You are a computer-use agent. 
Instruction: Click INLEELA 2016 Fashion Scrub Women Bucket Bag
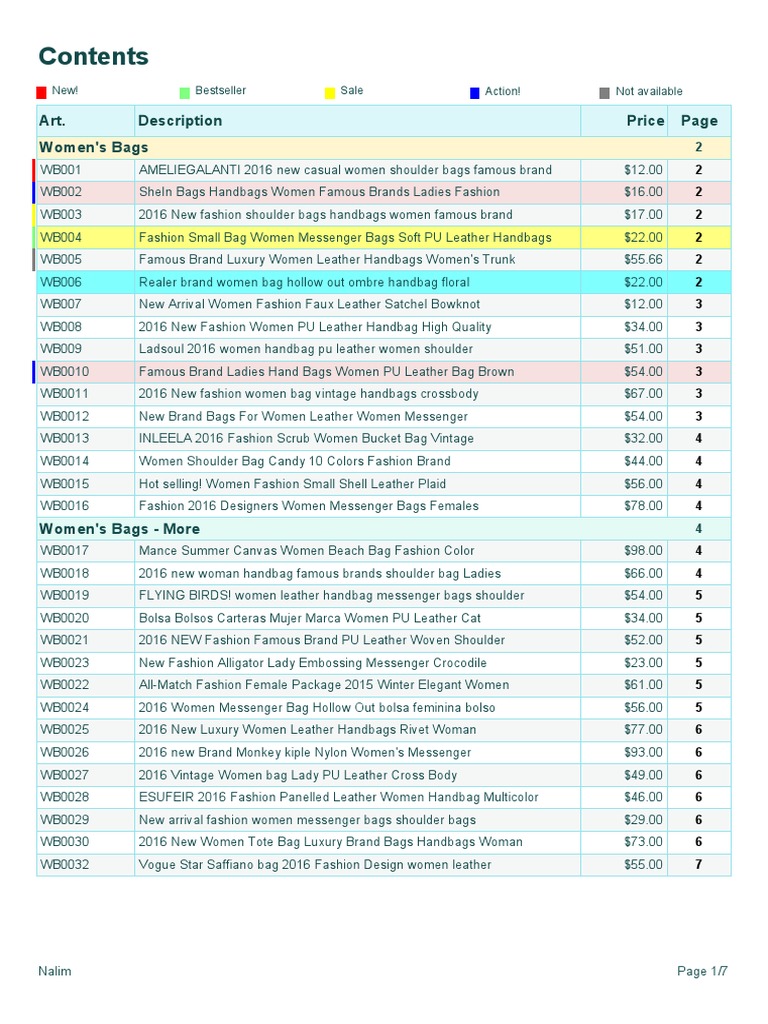tap(306, 439)
